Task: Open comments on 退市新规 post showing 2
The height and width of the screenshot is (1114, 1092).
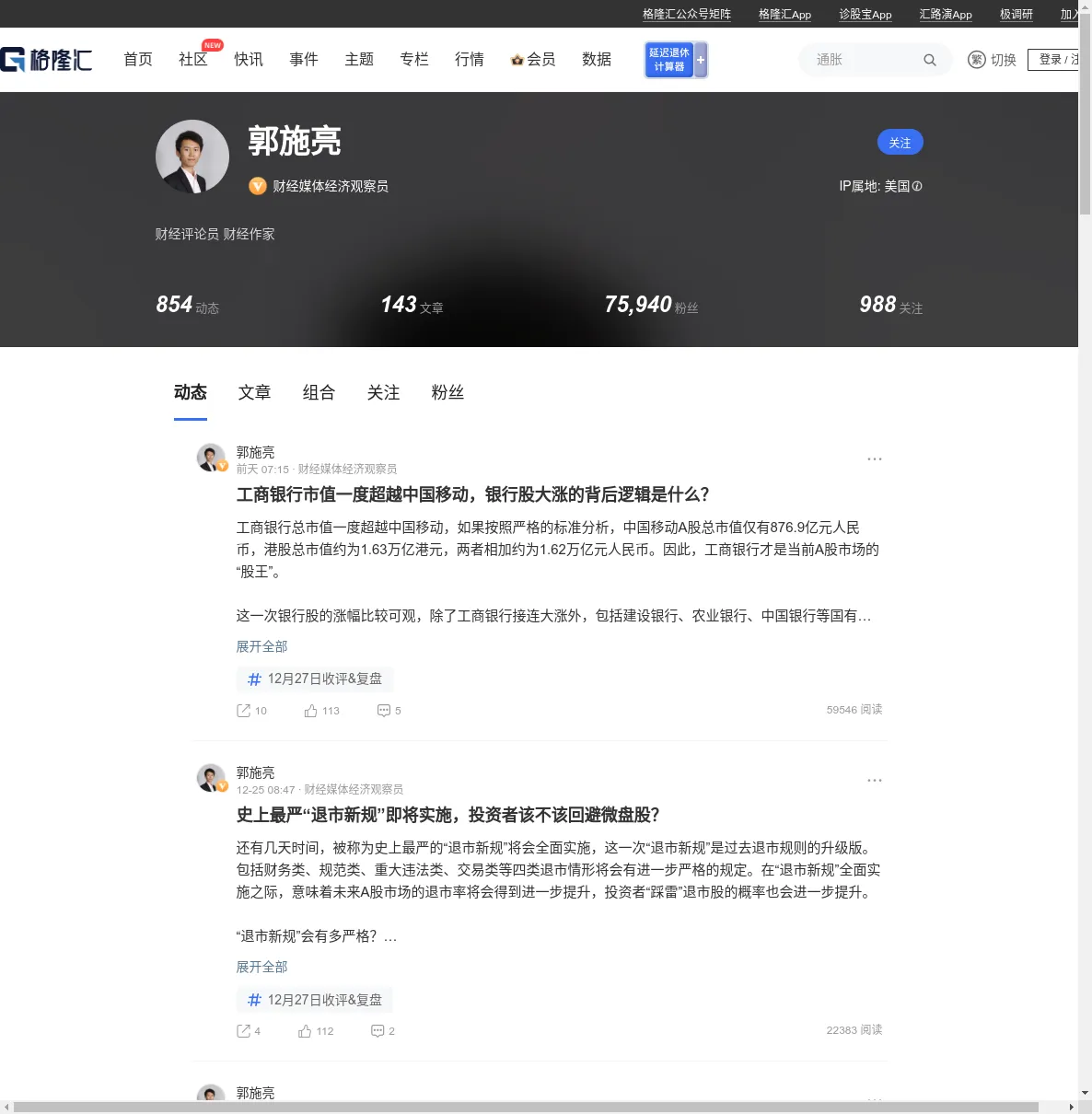Action: 382,1031
